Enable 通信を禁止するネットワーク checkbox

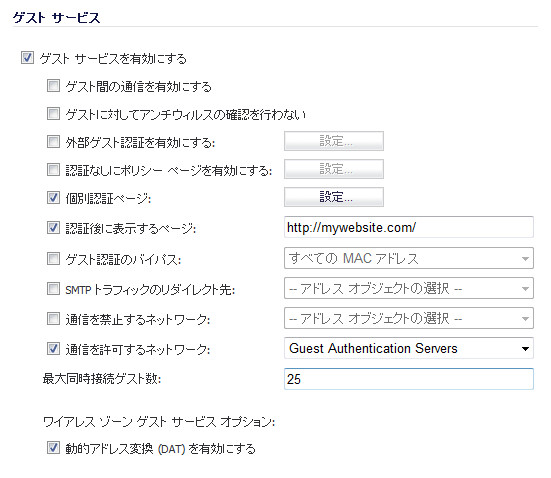53,319
